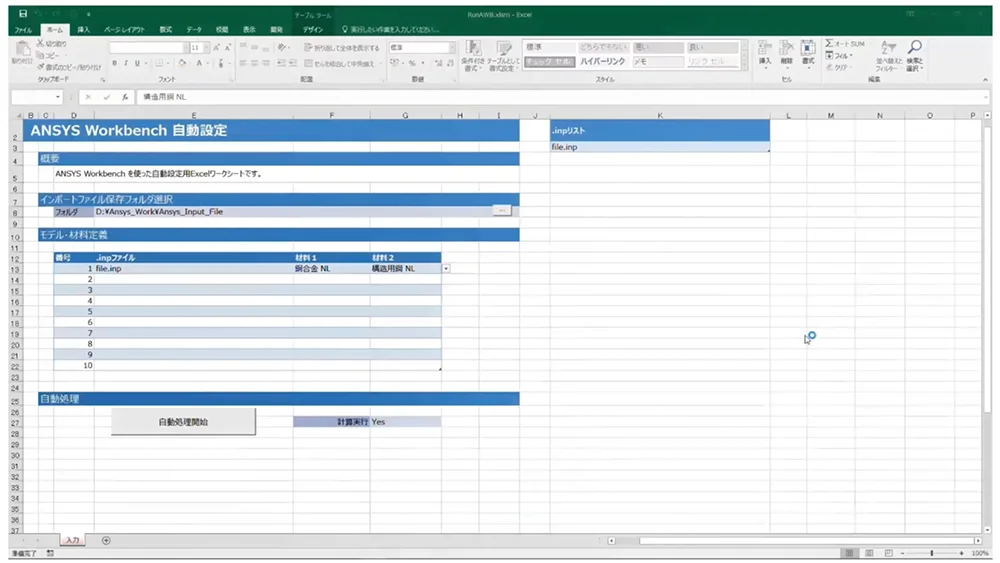
Task: Align text to the right
Action: [266, 63]
